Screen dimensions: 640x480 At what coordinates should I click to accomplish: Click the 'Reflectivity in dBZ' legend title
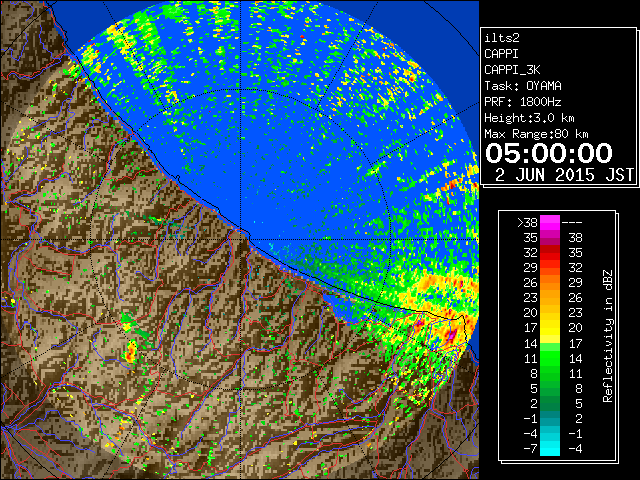point(608,336)
